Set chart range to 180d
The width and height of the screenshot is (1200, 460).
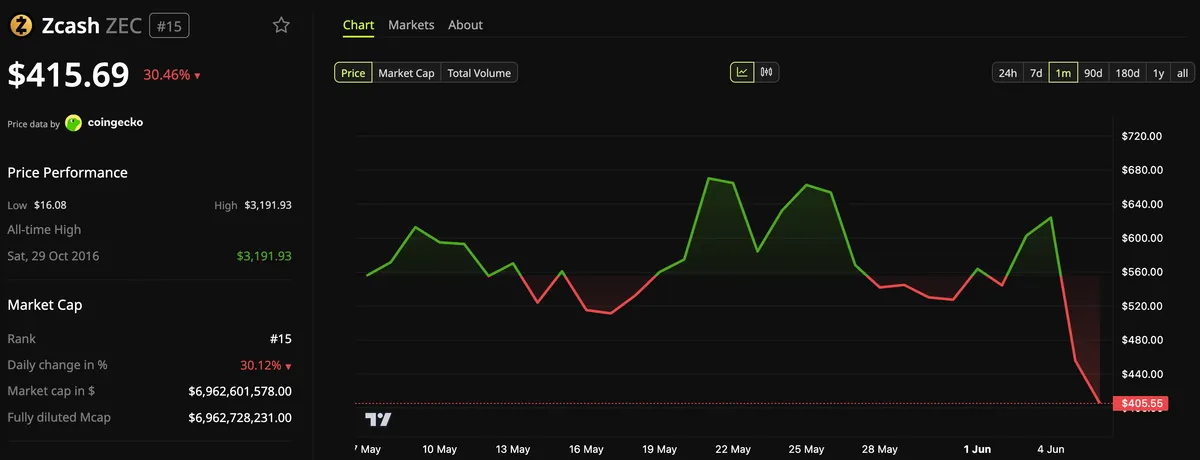click(x=1127, y=72)
